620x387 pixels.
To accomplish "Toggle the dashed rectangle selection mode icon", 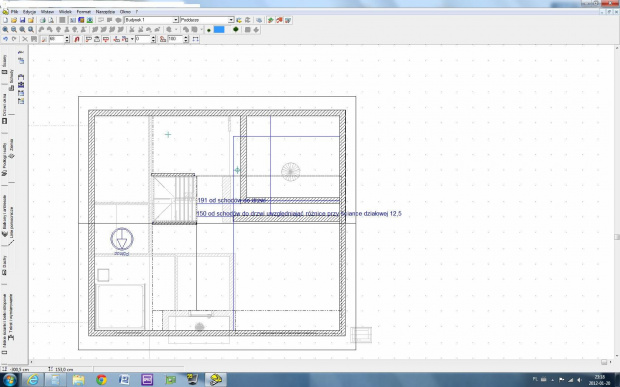I will point(195,39).
